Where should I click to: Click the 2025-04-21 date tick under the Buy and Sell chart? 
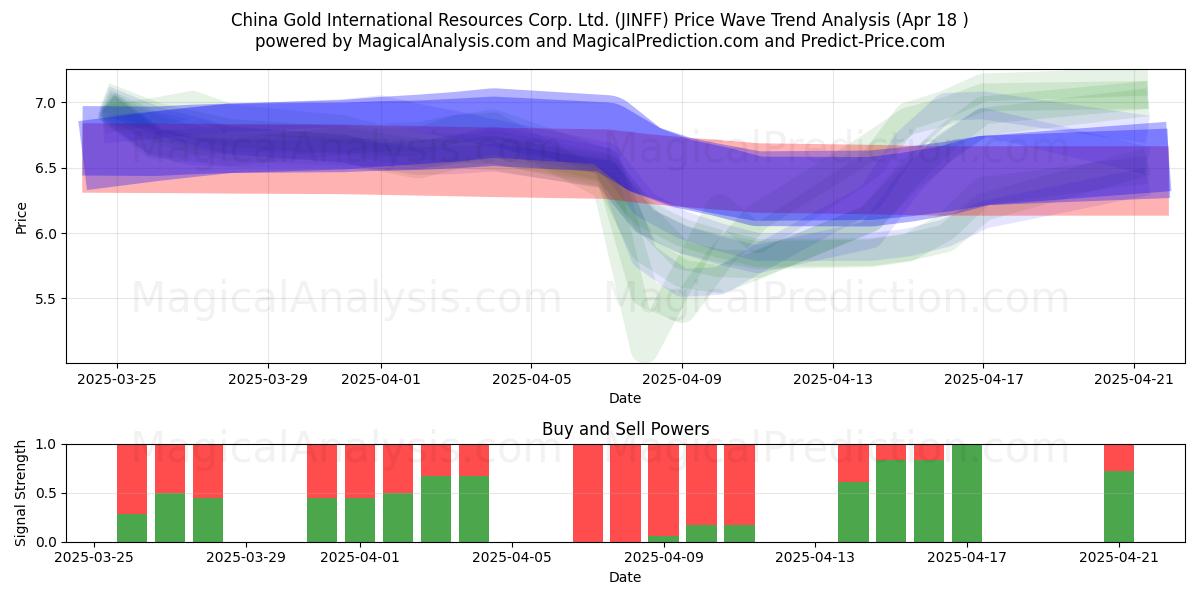1119,558
